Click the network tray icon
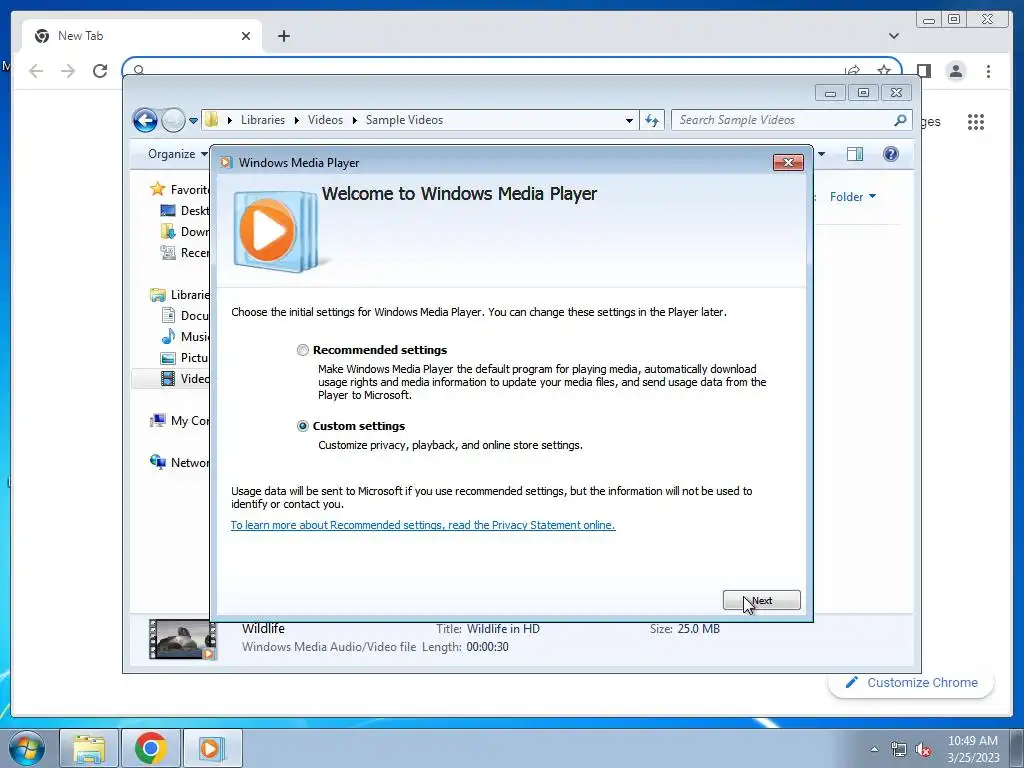 click(899, 750)
